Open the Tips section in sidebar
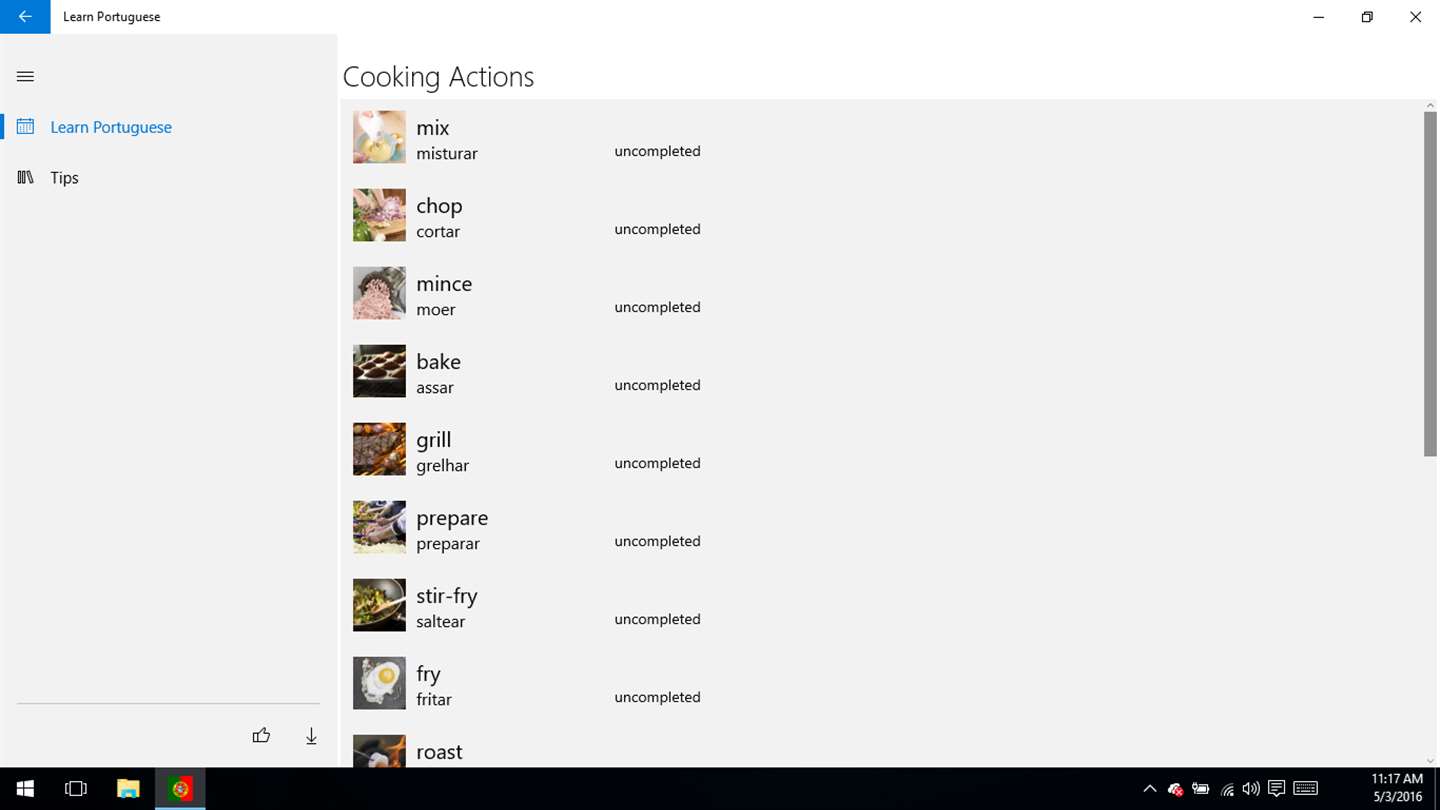The height and width of the screenshot is (810, 1440). [64, 178]
